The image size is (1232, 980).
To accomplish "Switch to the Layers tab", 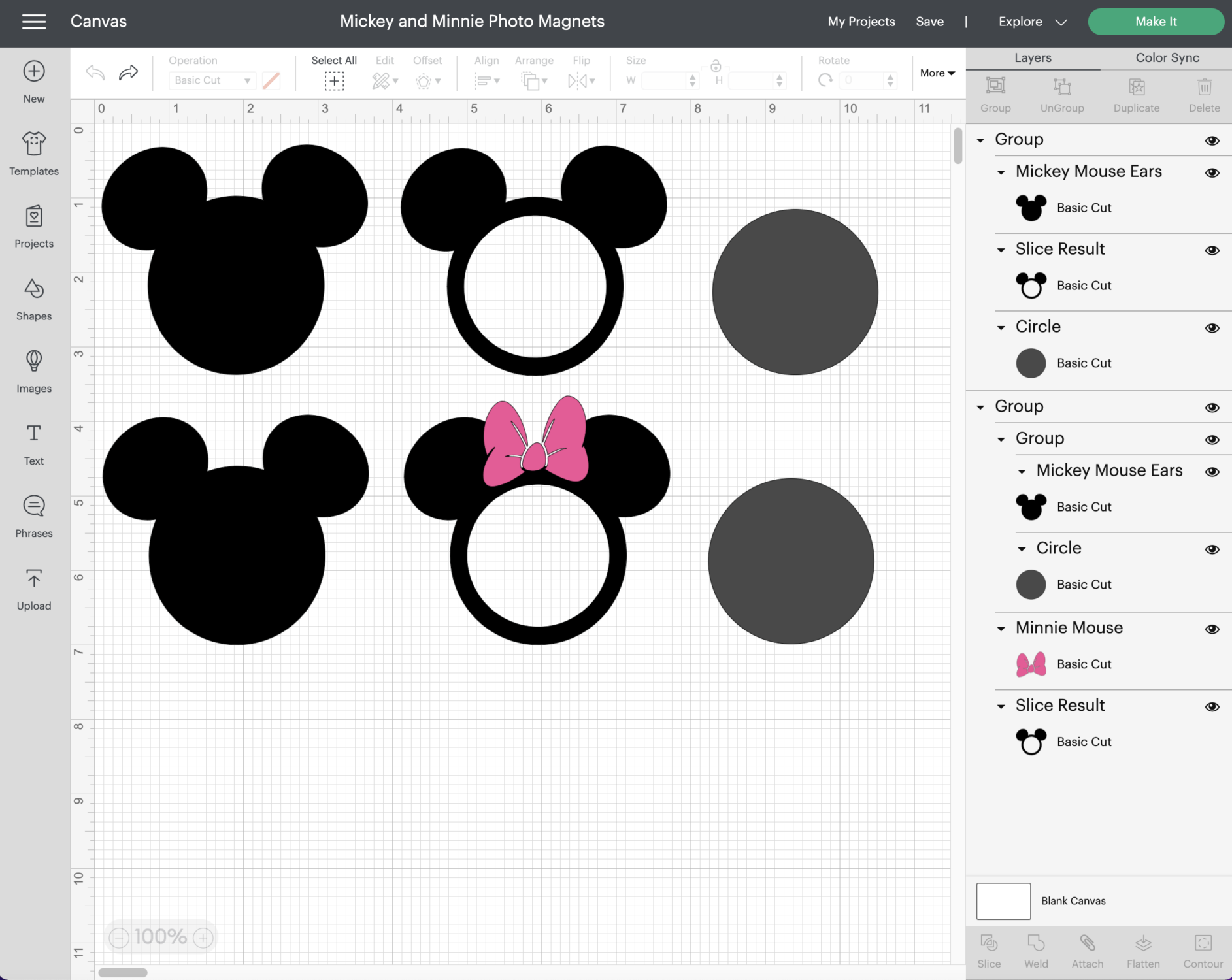I will (1033, 57).
